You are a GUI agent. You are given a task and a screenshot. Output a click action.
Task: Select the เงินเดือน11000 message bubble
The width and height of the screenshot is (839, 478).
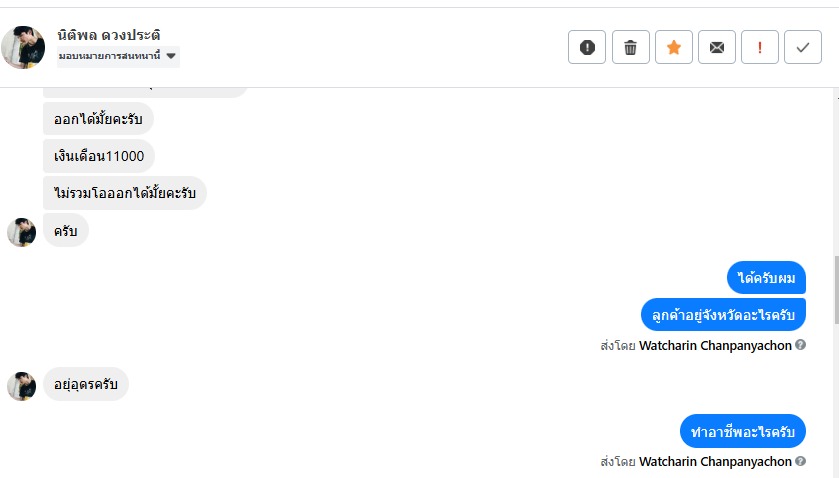[x=99, y=156]
